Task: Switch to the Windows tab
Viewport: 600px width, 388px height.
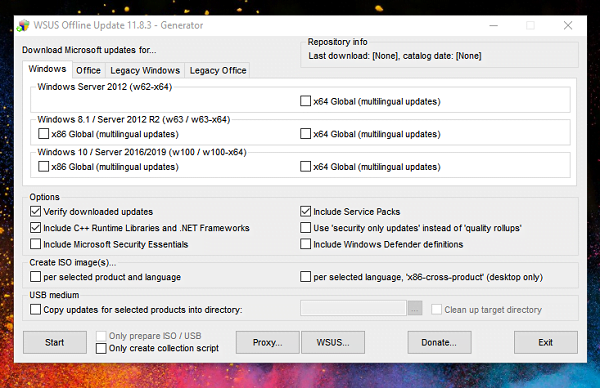Action: (47, 69)
